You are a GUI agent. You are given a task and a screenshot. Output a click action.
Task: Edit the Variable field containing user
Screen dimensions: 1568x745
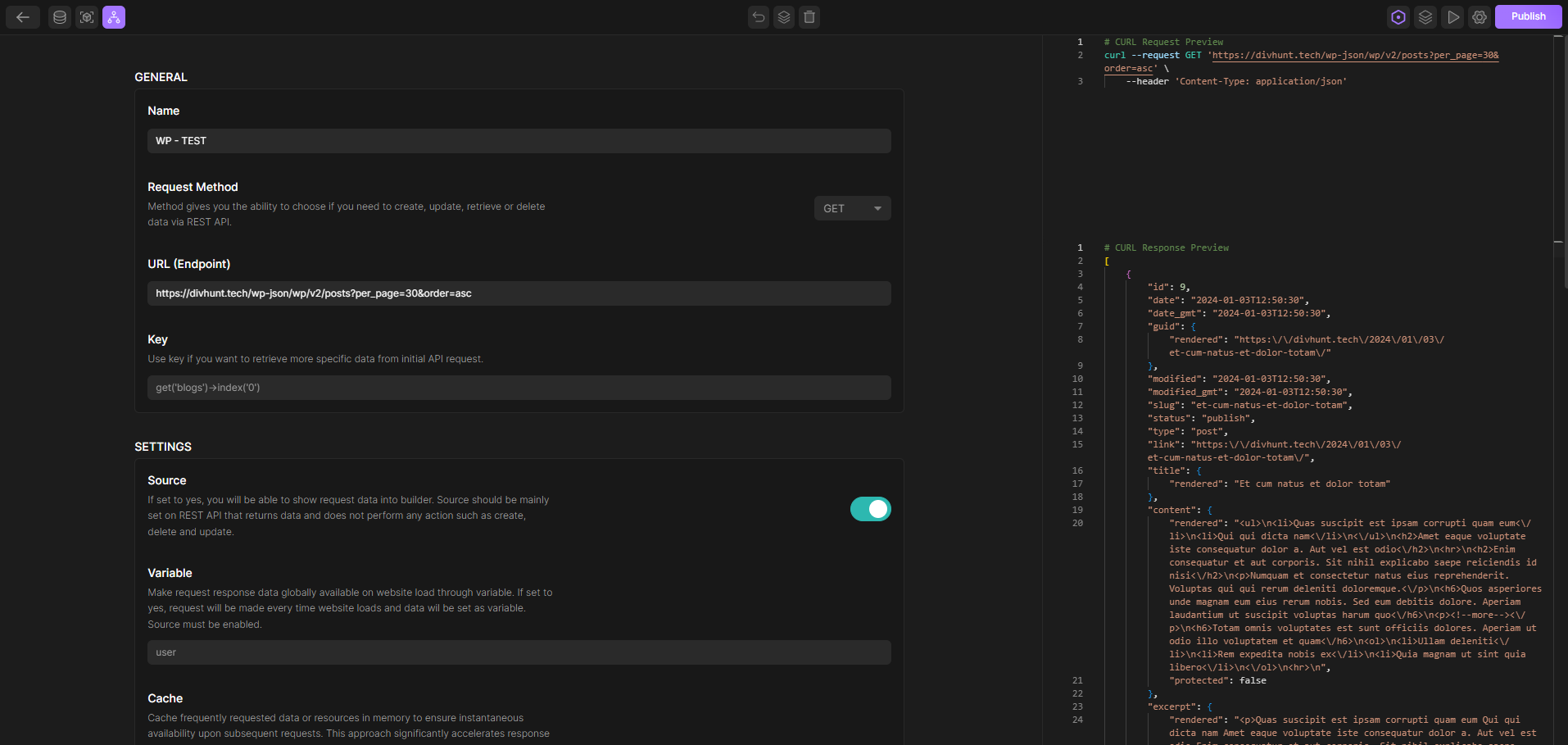pos(519,652)
